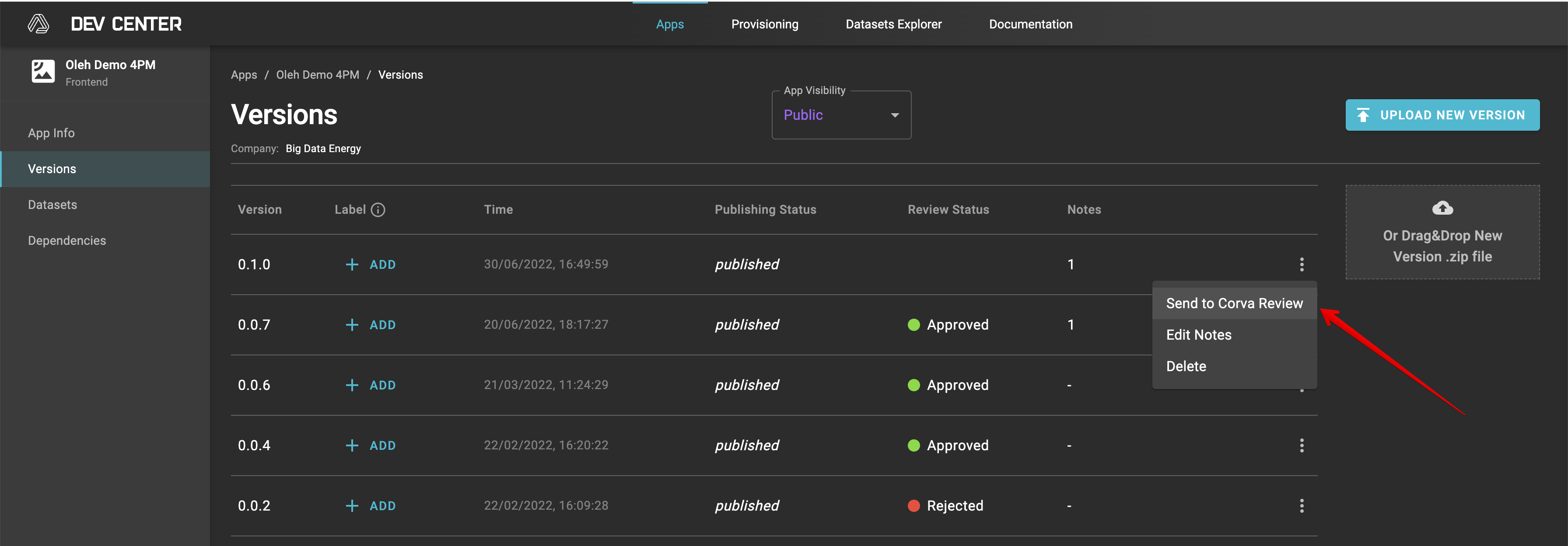Viewport: 1568px width, 546px height.
Task: Click the DEV CENTER title
Action: 126,24
